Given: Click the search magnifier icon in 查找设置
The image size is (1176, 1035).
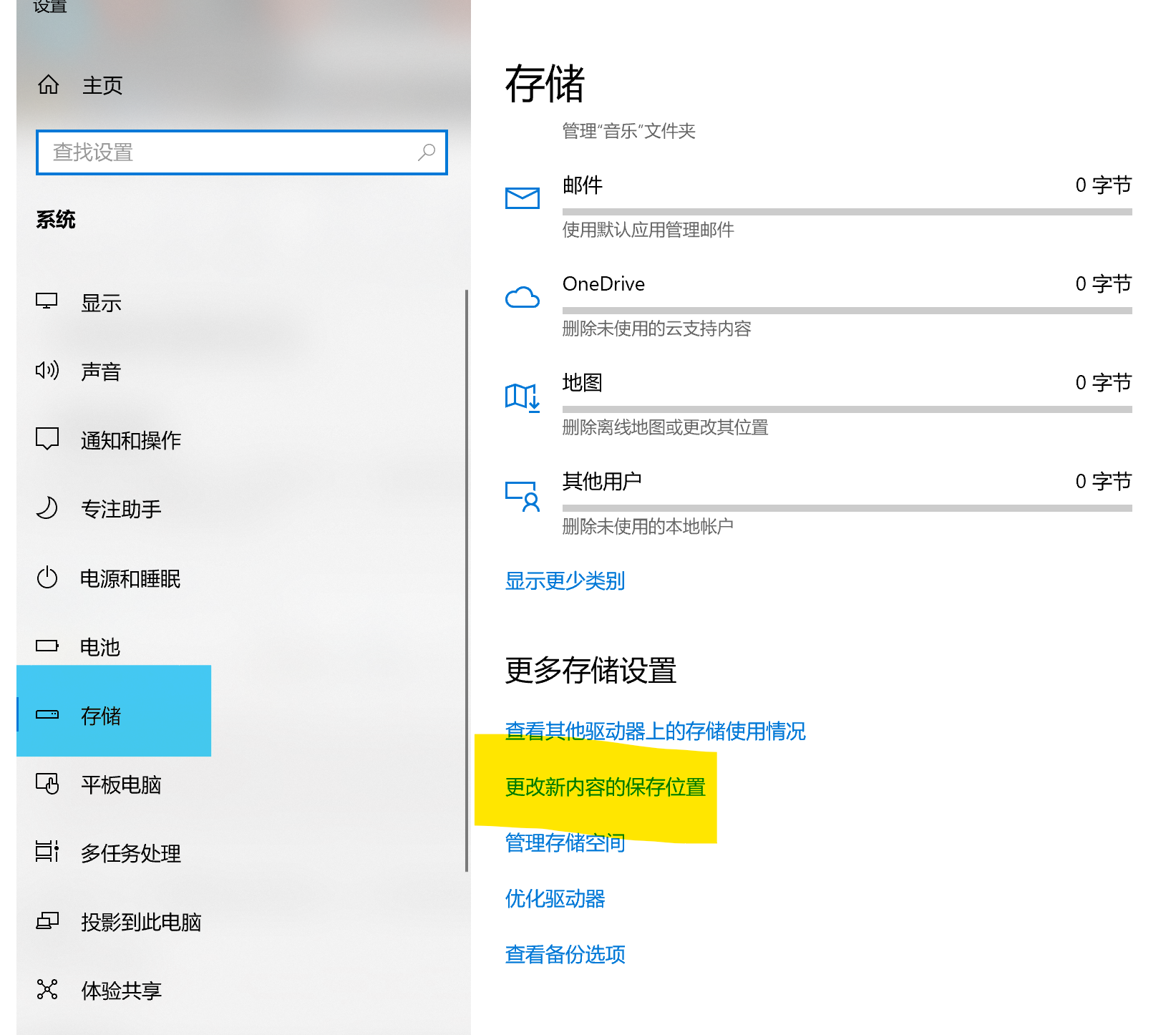Looking at the screenshot, I should (x=427, y=152).
